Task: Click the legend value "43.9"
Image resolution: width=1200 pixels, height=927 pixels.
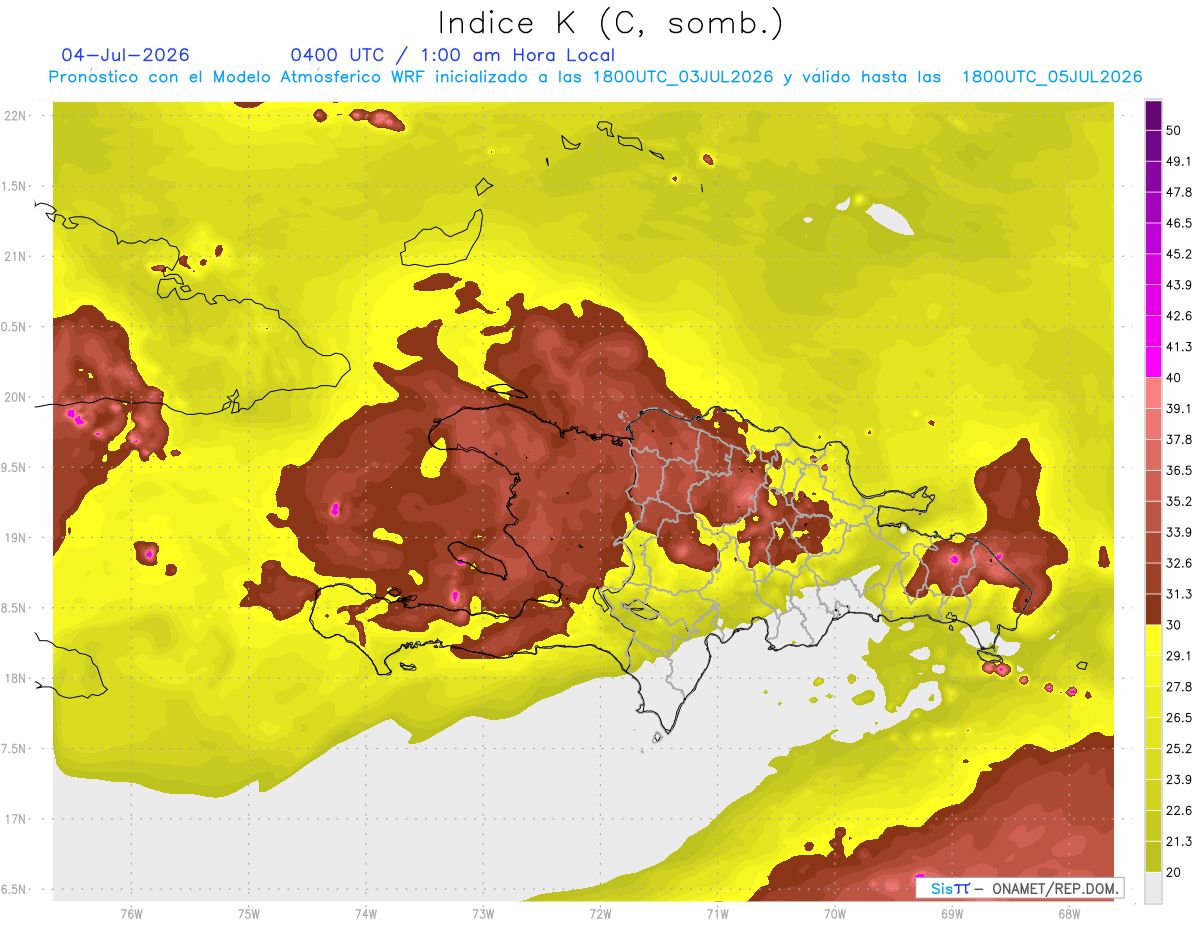Action: [1178, 285]
